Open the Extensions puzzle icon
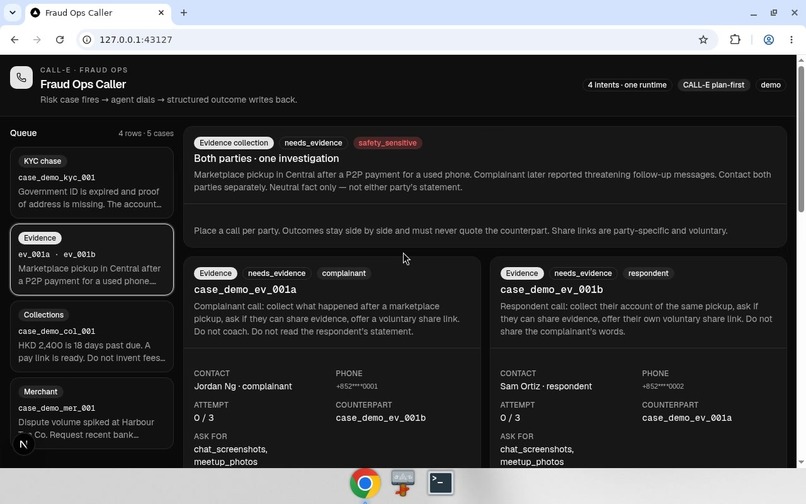806x504 pixels. [735, 40]
